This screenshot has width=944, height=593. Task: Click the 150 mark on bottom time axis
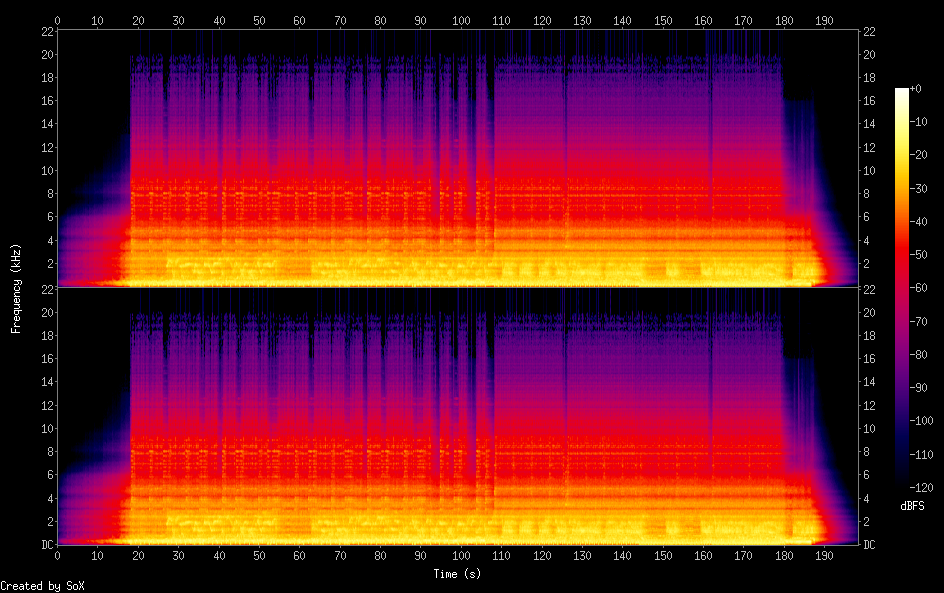pos(662,554)
